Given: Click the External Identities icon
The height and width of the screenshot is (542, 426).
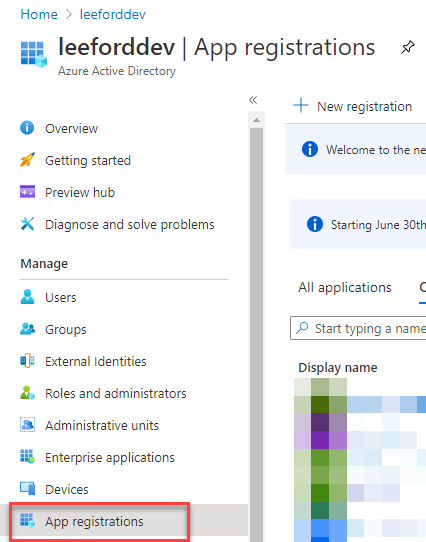Looking at the screenshot, I should point(27,361).
